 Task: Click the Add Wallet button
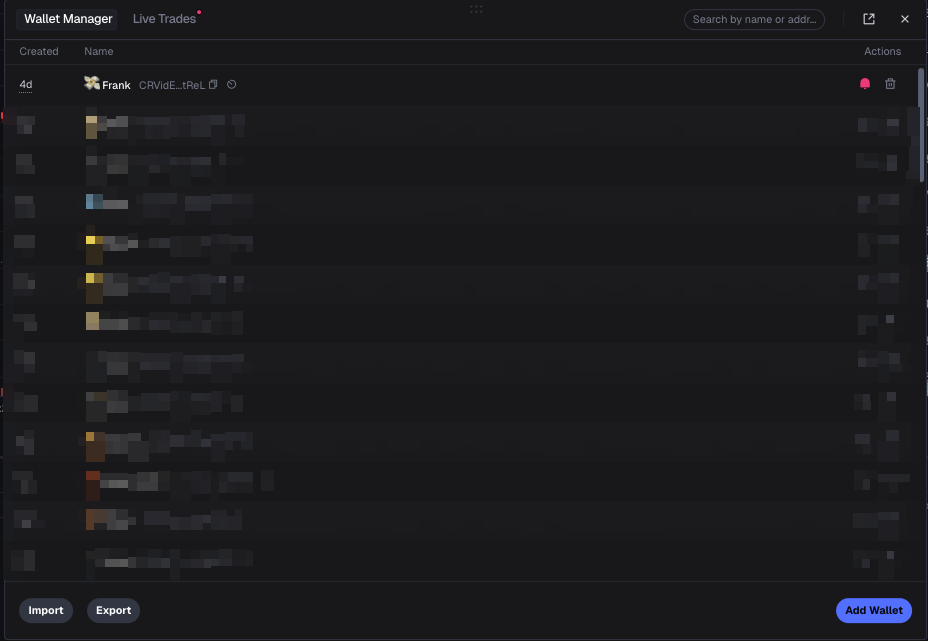[x=873, y=610]
